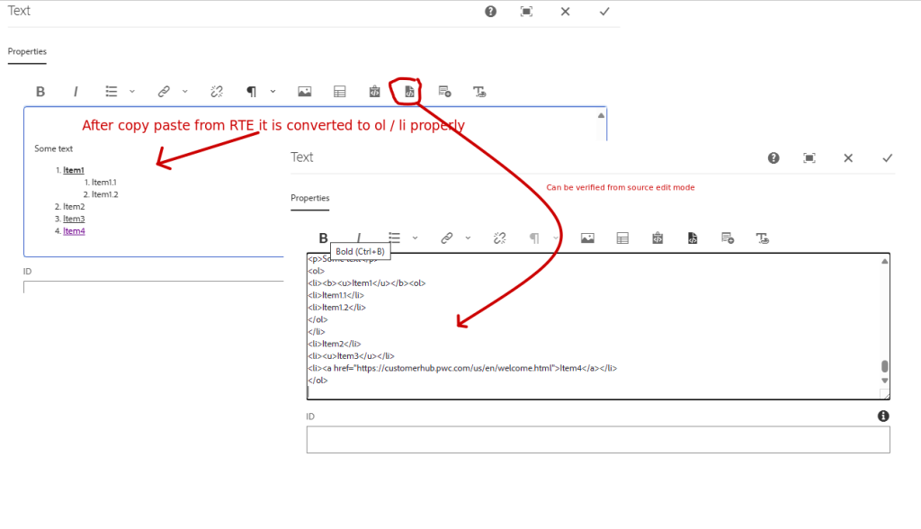Select Properties tab in the rich-text dialog
Image resolution: width=921 pixels, height=529 pixels.
(x=27, y=51)
